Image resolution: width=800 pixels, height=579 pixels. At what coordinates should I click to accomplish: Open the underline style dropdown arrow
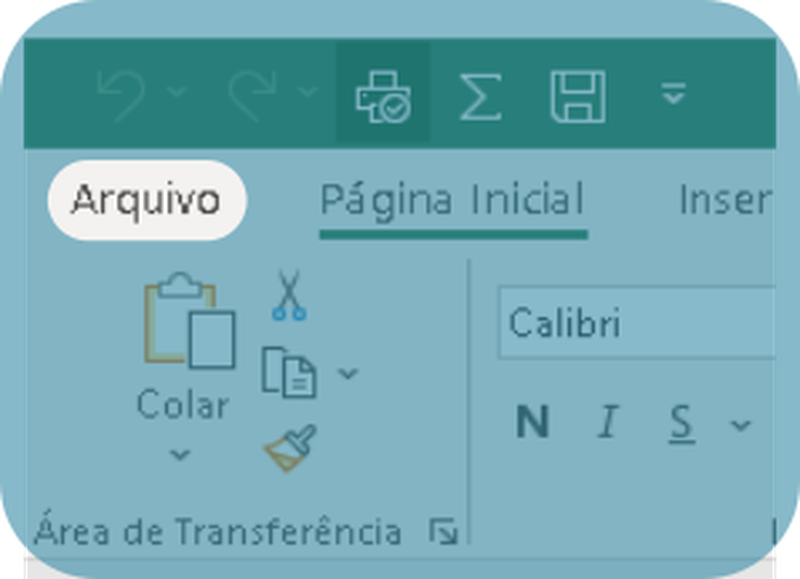[x=740, y=424]
